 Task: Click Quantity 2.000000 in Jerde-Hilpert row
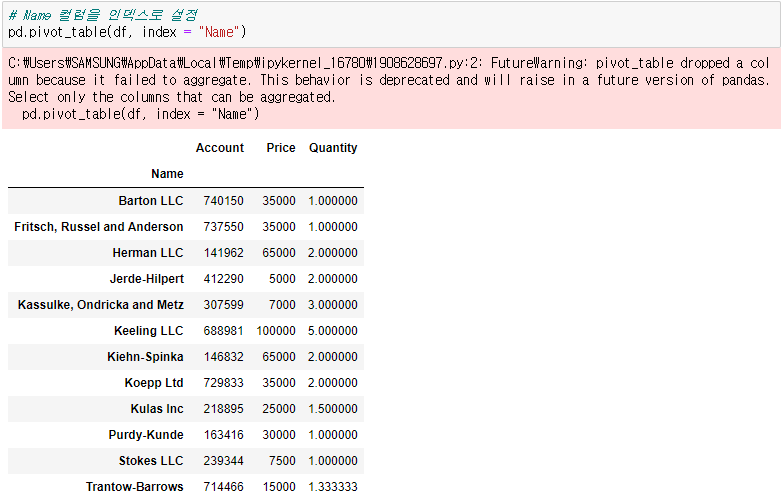click(333, 279)
